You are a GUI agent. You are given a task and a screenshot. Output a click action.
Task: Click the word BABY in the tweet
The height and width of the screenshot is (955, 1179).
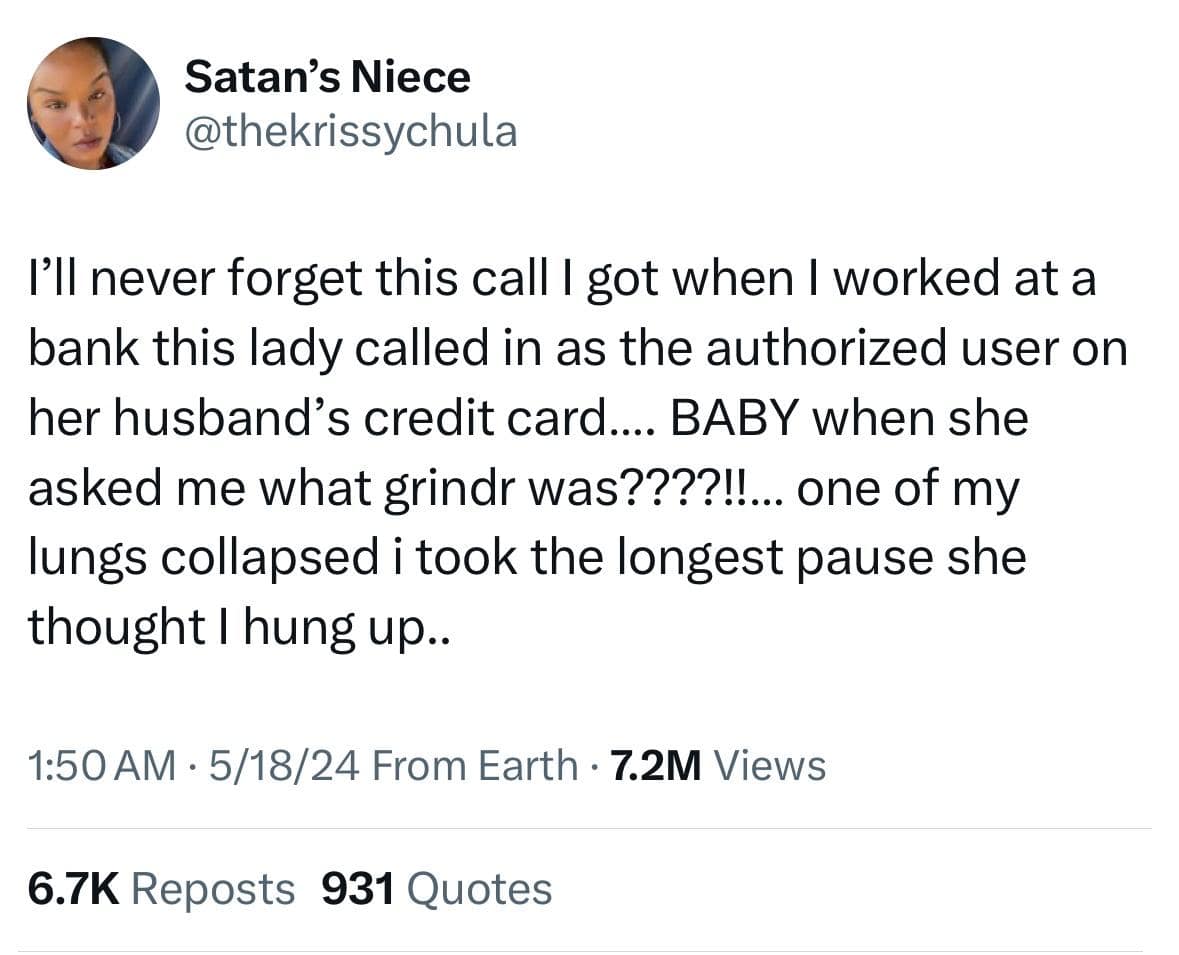(x=736, y=418)
